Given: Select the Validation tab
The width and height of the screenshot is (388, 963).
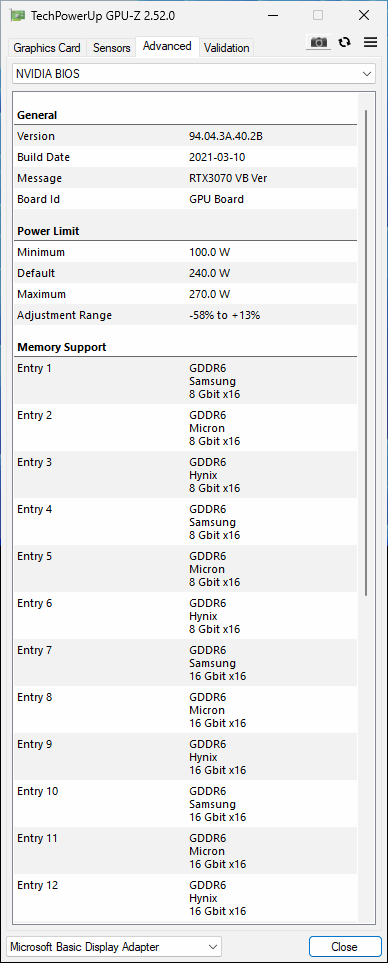Looking at the screenshot, I should pyautogui.click(x=227, y=47).
